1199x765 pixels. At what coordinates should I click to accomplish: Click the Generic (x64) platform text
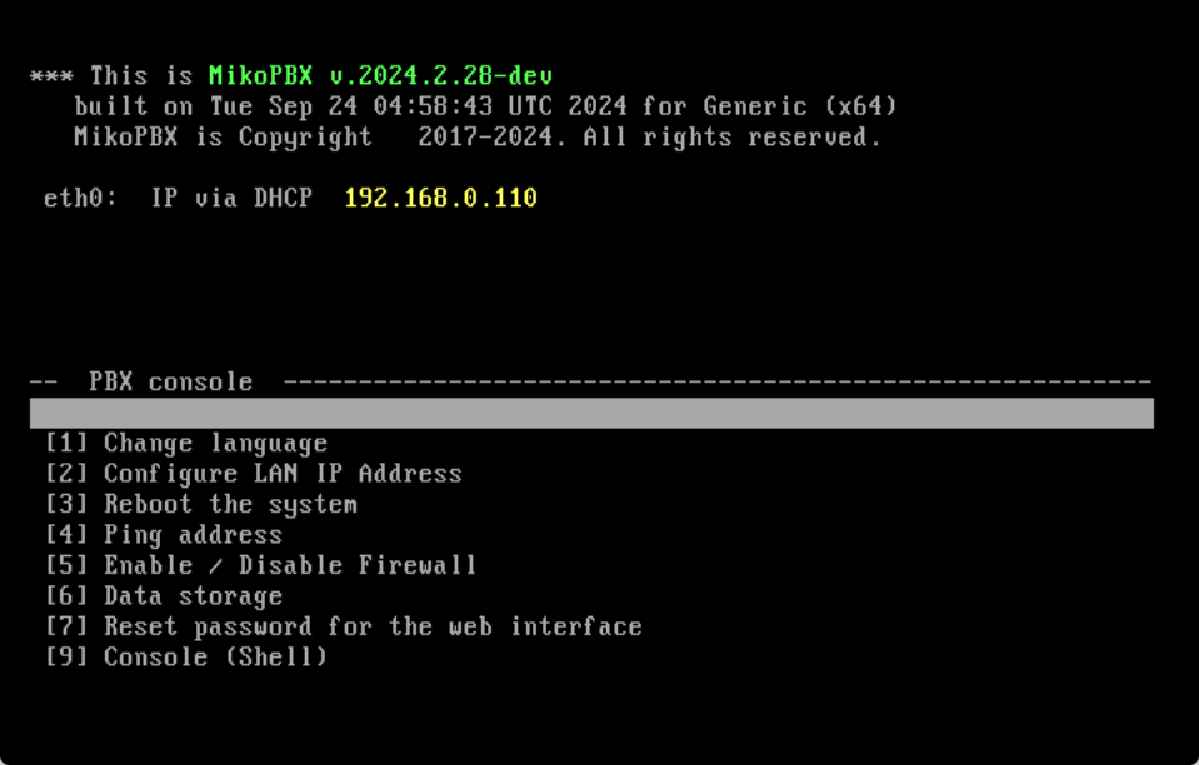pos(800,106)
